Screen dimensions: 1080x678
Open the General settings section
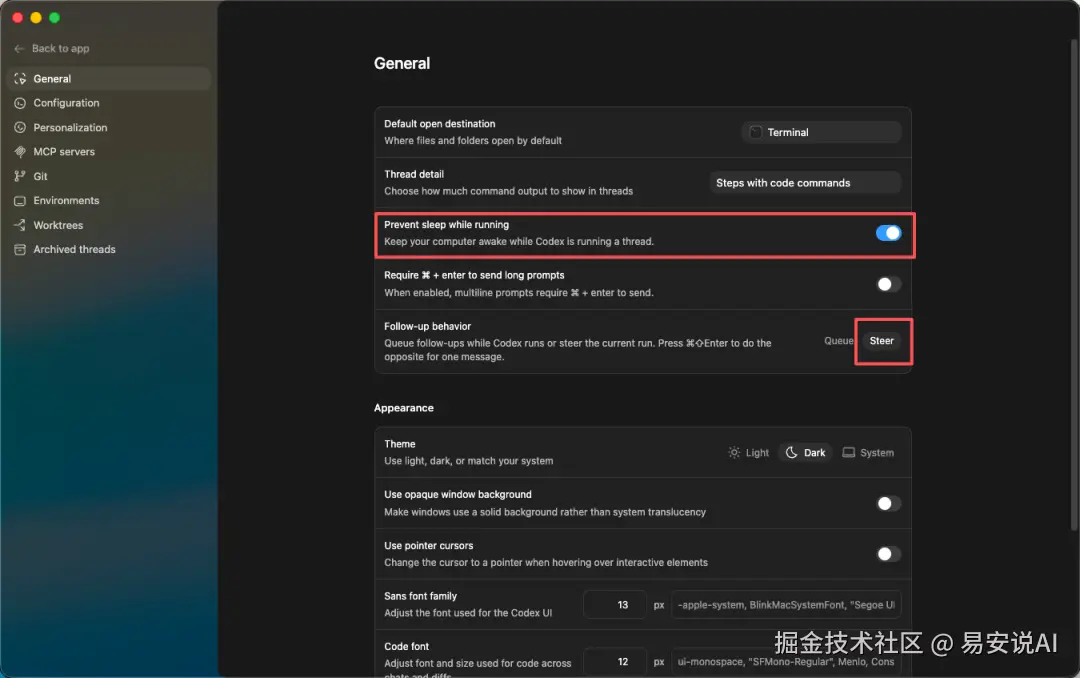pyautogui.click(x=109, y=79)
